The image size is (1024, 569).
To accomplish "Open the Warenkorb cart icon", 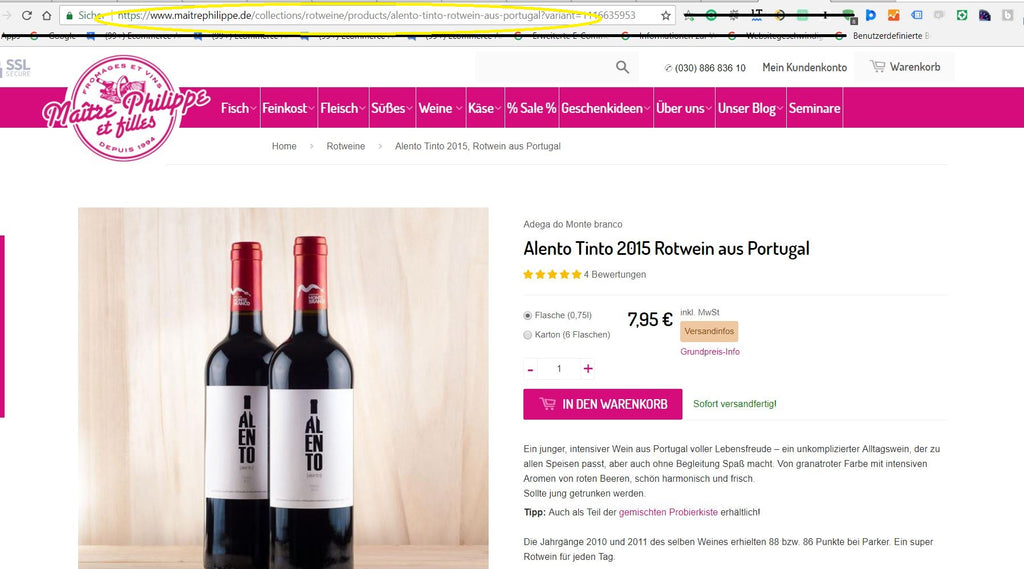I will [877, 67].
